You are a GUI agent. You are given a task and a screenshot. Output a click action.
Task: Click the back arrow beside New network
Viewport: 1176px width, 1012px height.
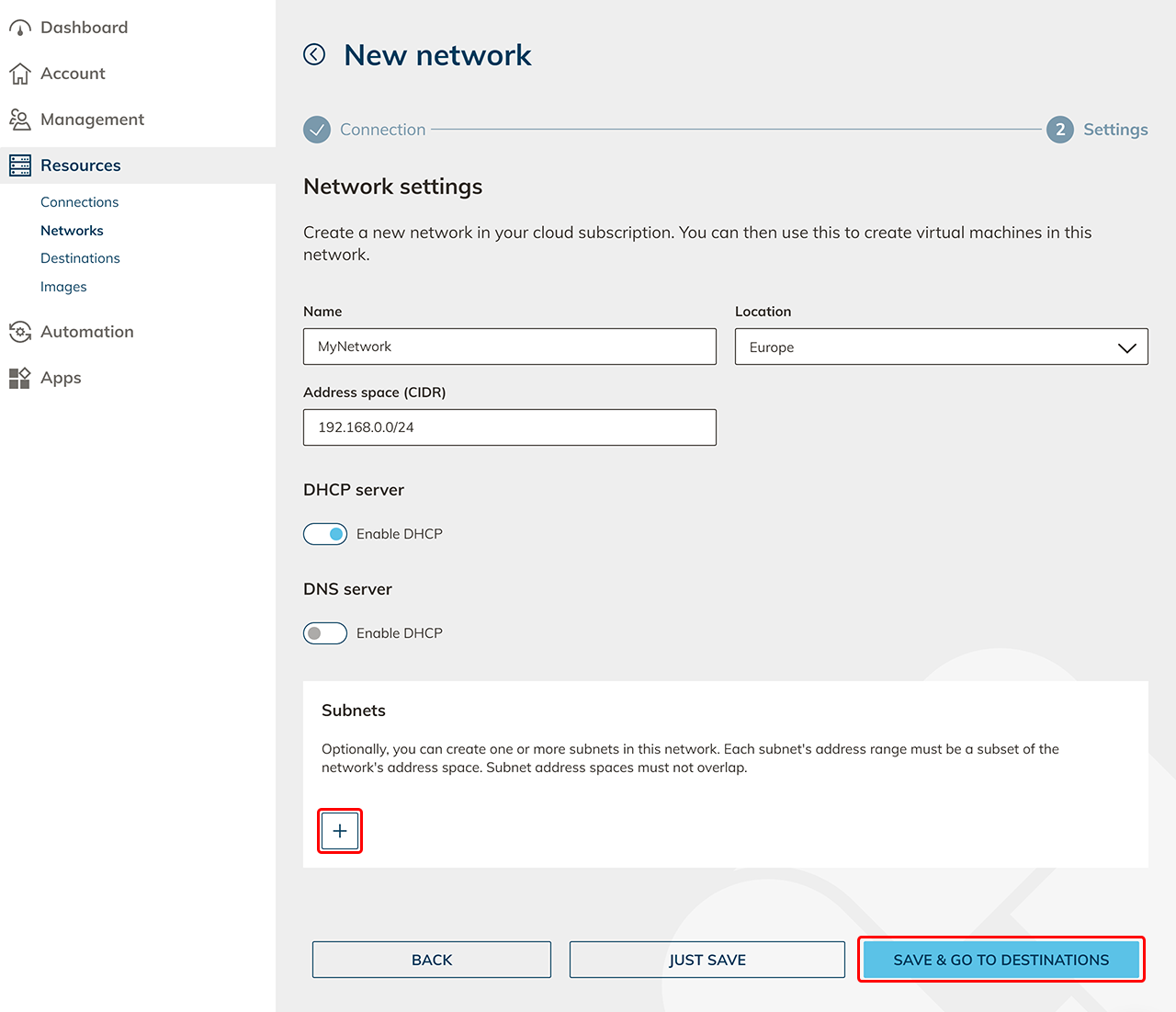click(314, 55)
